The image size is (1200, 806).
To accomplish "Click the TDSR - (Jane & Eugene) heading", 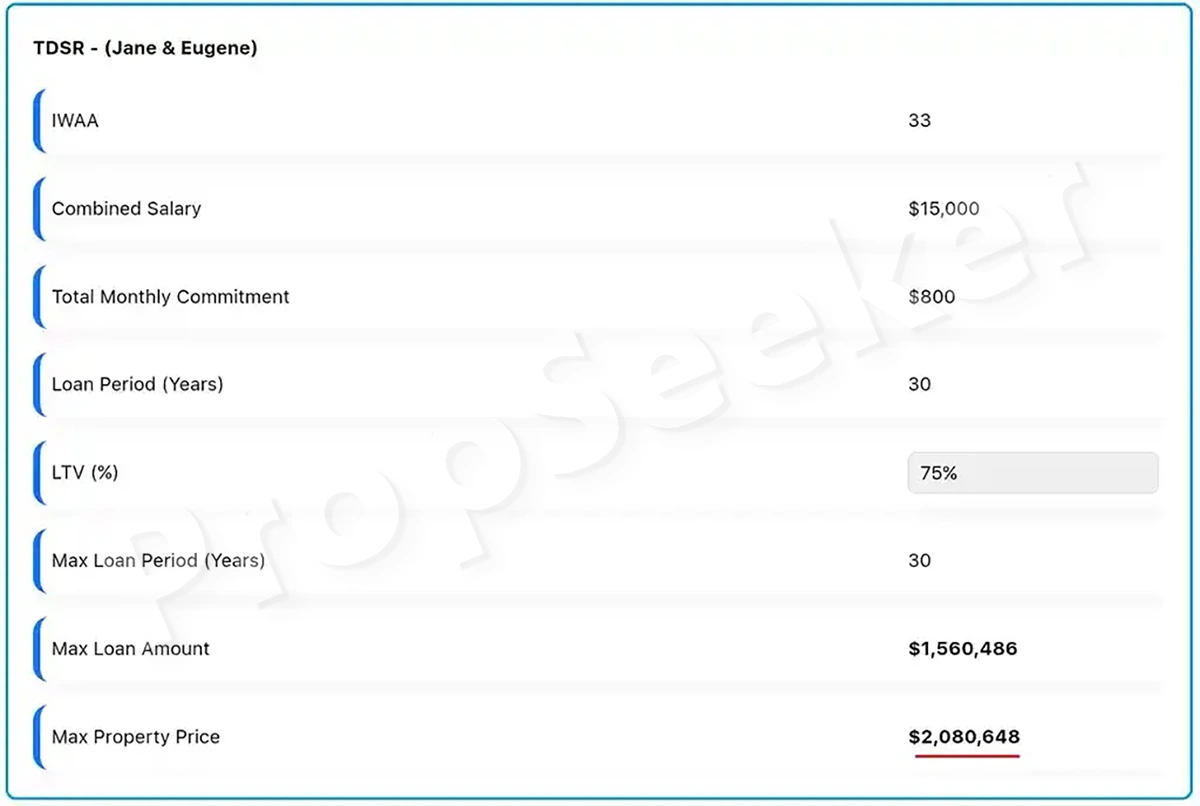I will click(x=145, y=48).
